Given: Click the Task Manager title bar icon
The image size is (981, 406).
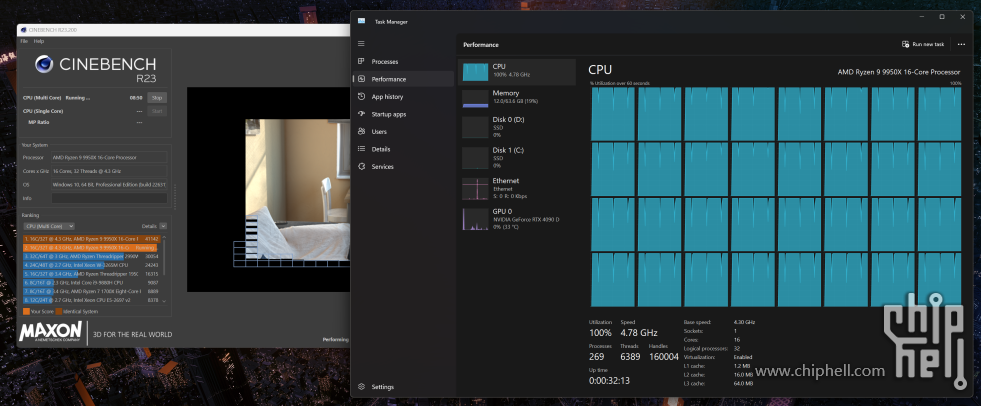Looking at the screenshot, I should pyautogui.click(x=361, y=21).
